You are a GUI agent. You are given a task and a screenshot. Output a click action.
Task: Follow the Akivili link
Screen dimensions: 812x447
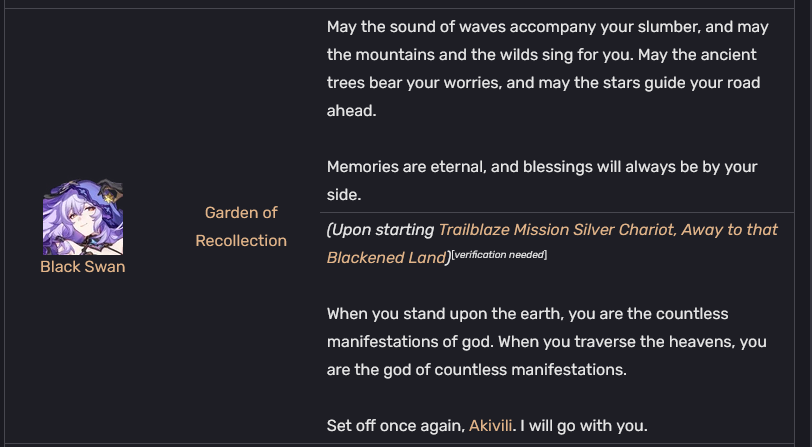(x=490, y=426)
